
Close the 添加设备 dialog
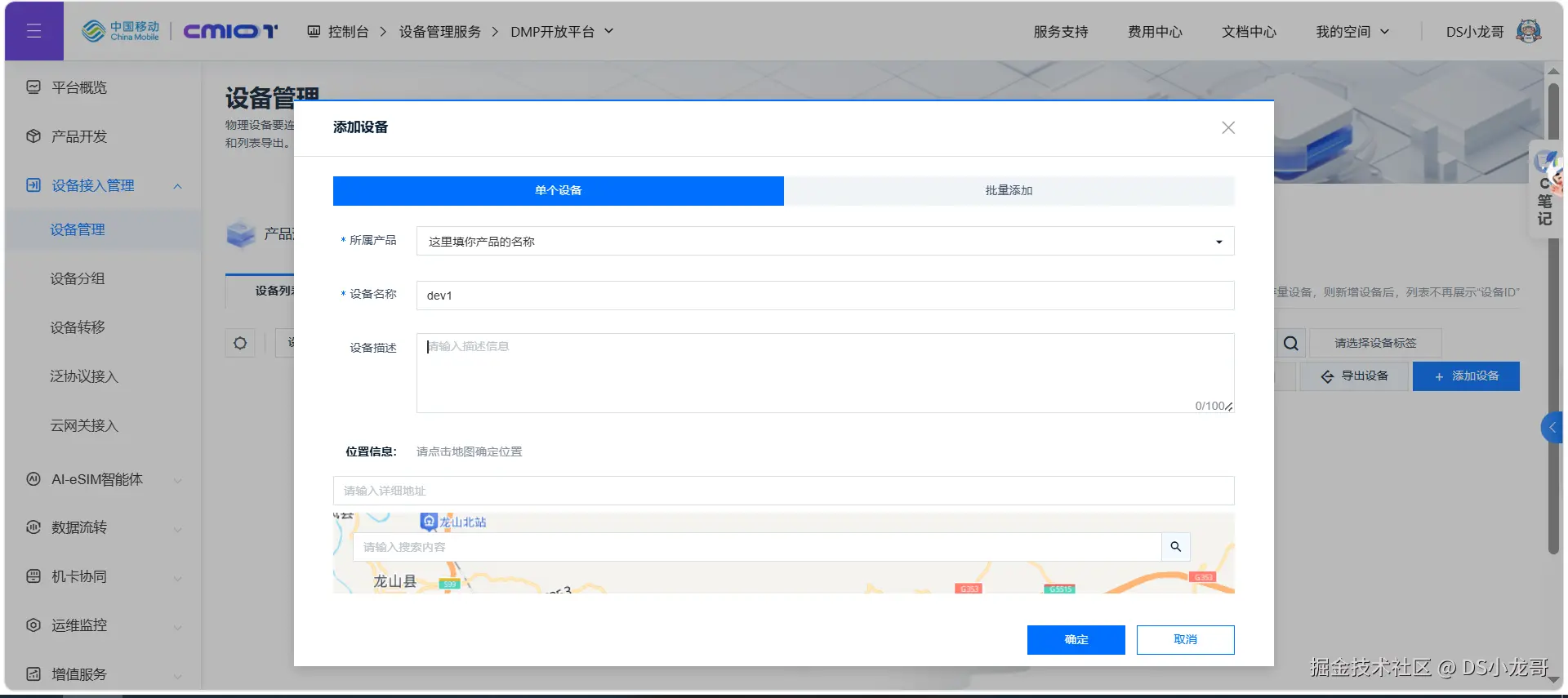click(x=1227, y=127)
